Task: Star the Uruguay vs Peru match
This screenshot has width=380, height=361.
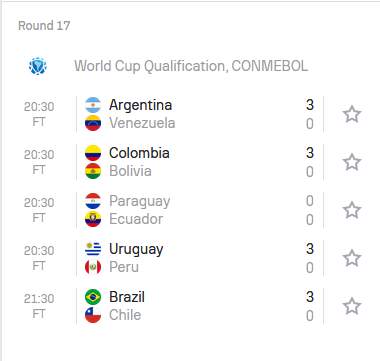Action: (x=352, y=258)
